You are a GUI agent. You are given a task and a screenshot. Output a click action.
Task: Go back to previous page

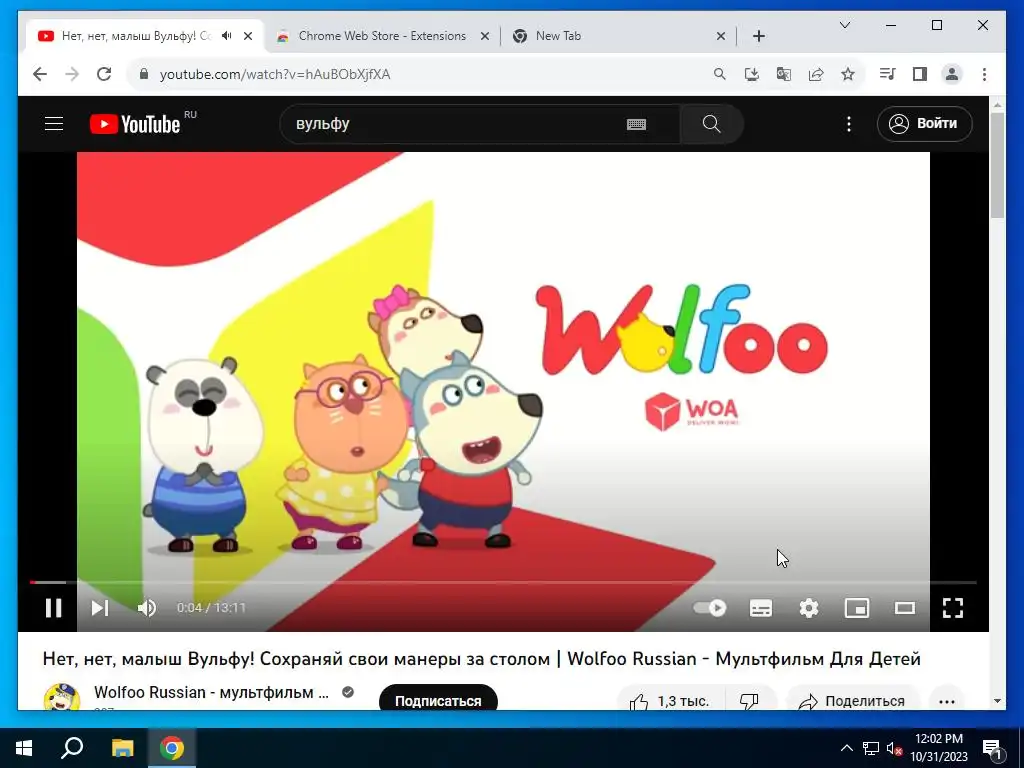[x=40, y=74]
